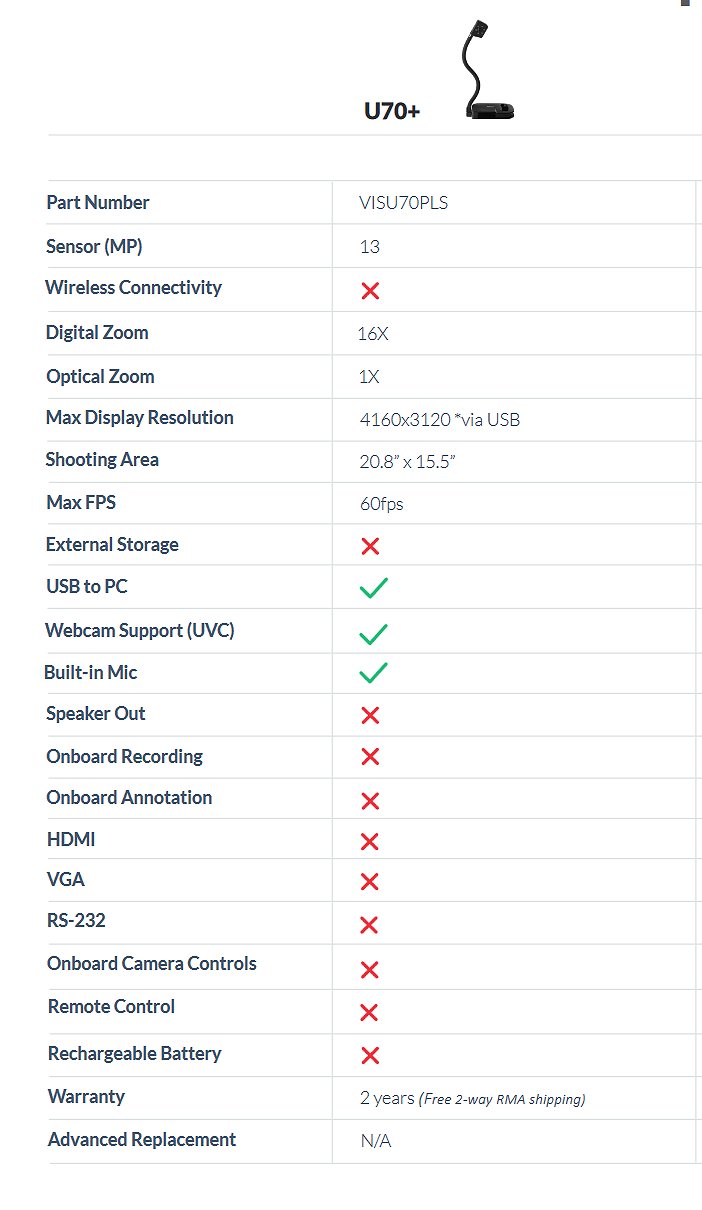702x1210 pixels.
Task: Click the red X for RS-232
Action: pos(369,925)
